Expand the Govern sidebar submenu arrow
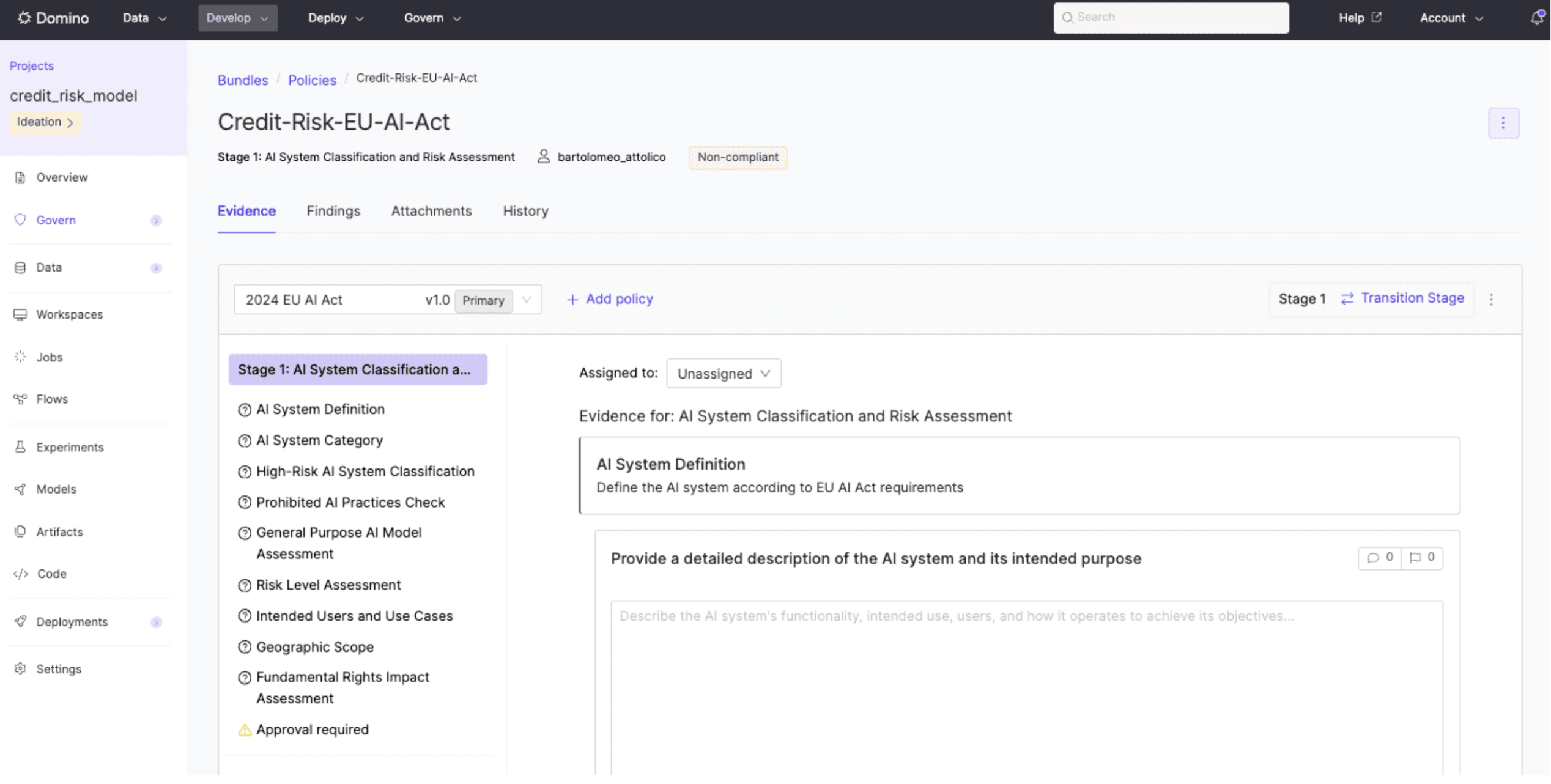 pos(156,220)
